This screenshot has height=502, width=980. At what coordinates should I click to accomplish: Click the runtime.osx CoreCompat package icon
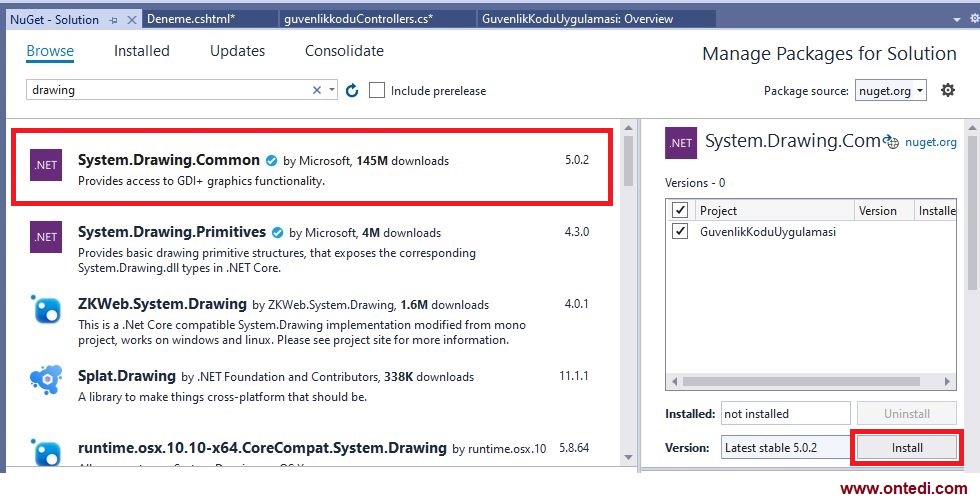(46, 453)
